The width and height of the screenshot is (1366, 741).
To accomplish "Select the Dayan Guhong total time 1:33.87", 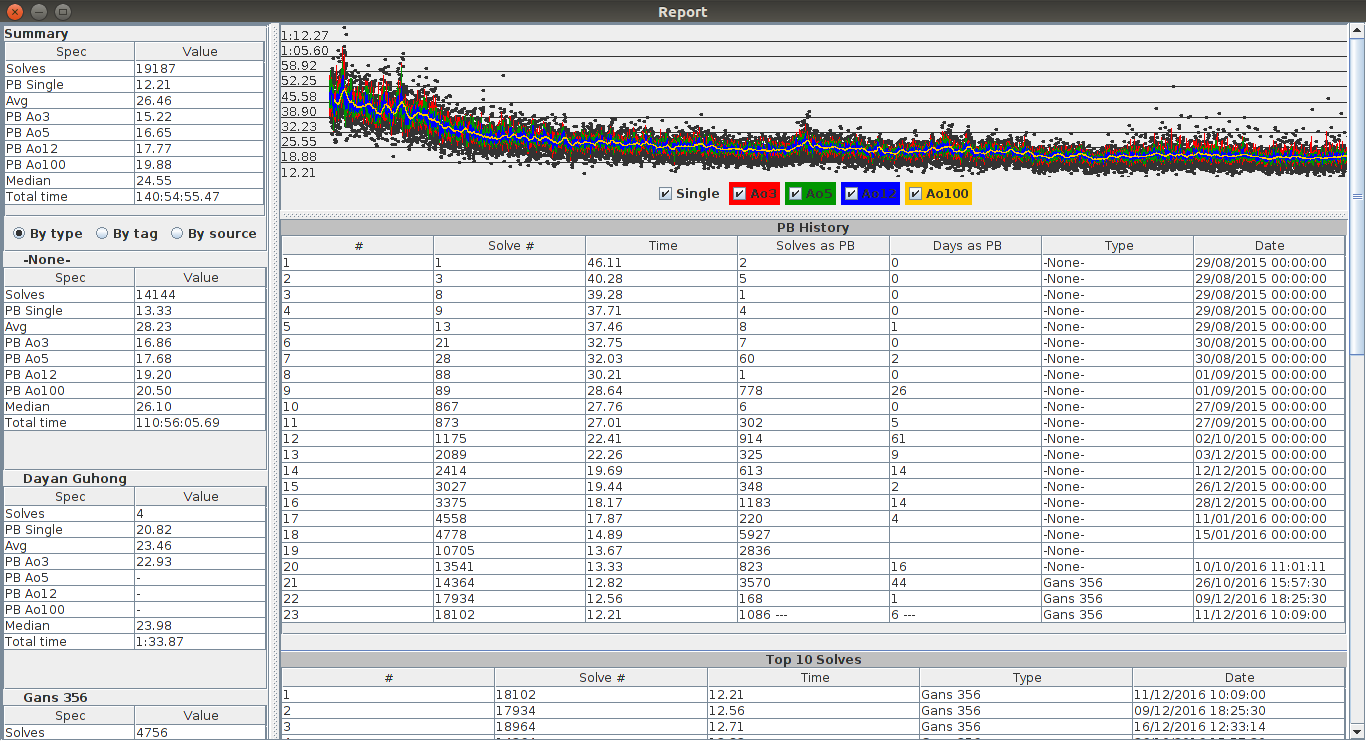I will tap(200, 642).
